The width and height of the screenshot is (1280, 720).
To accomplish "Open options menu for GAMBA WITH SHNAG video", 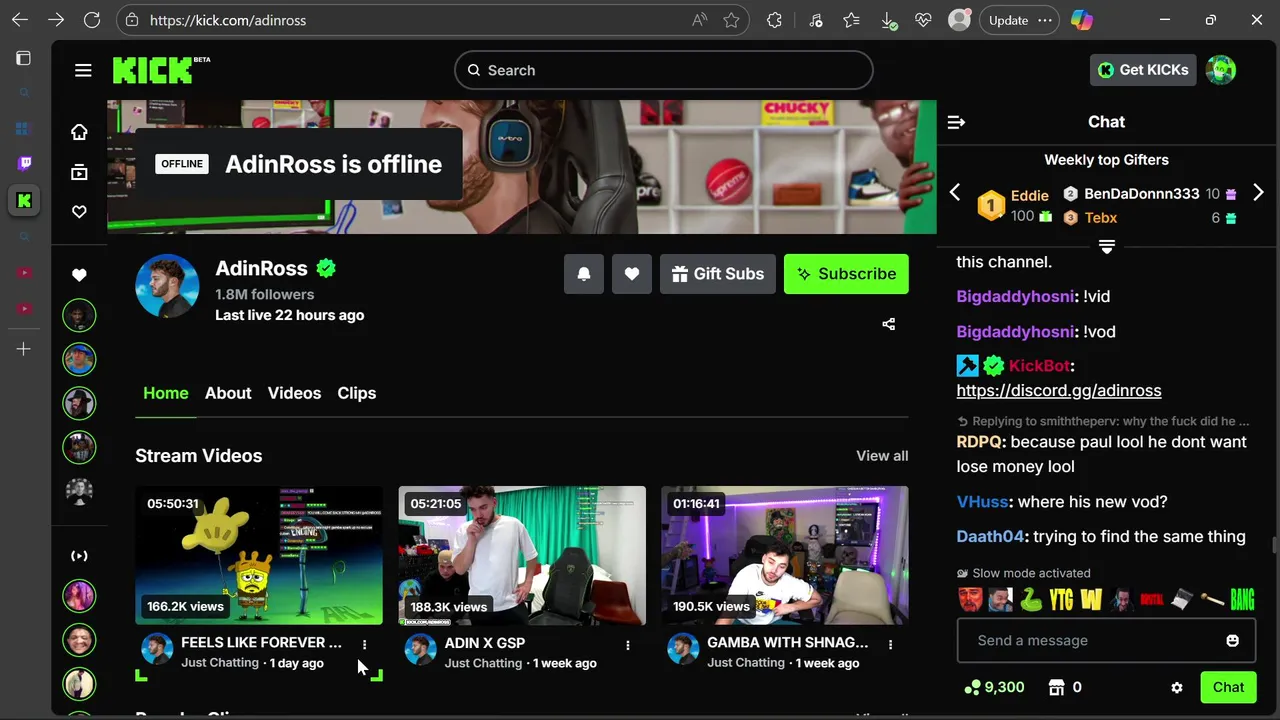I will tap(891, 645).
